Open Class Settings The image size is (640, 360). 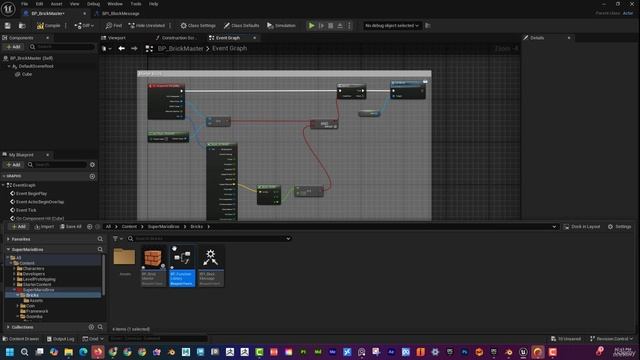(x=198, y=26)
